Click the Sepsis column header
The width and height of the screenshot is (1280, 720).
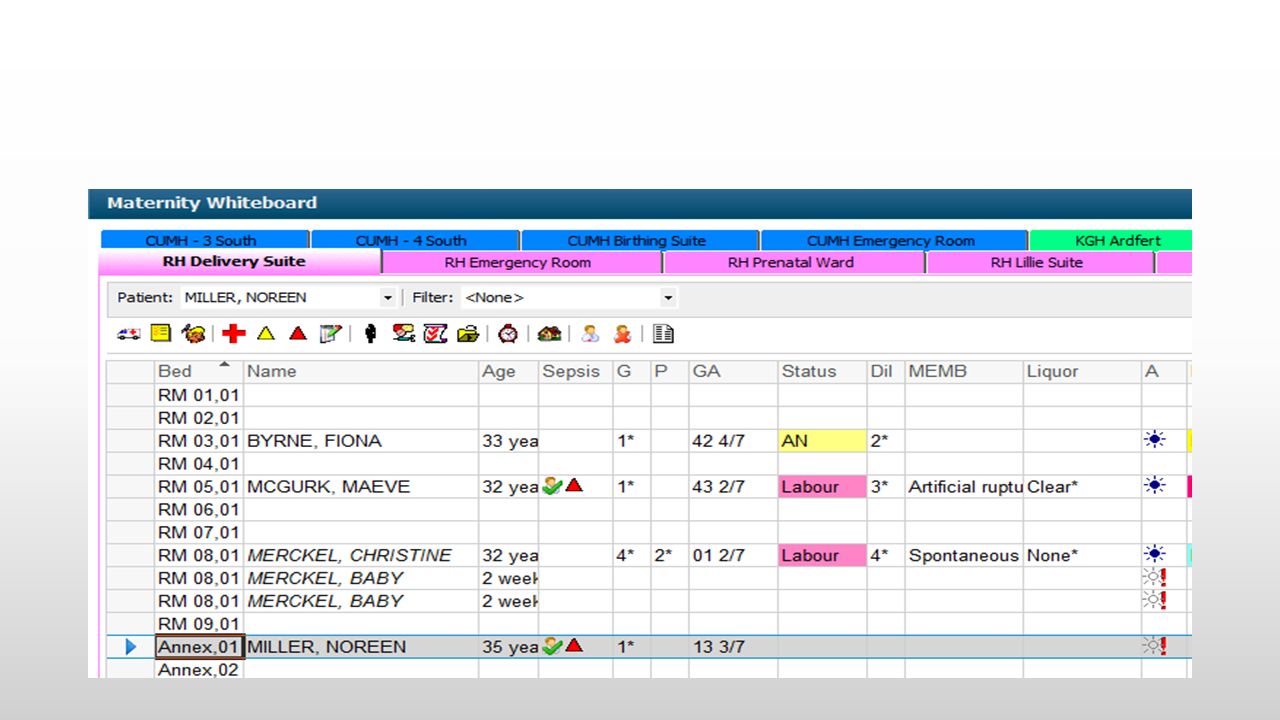coord(575,371)
